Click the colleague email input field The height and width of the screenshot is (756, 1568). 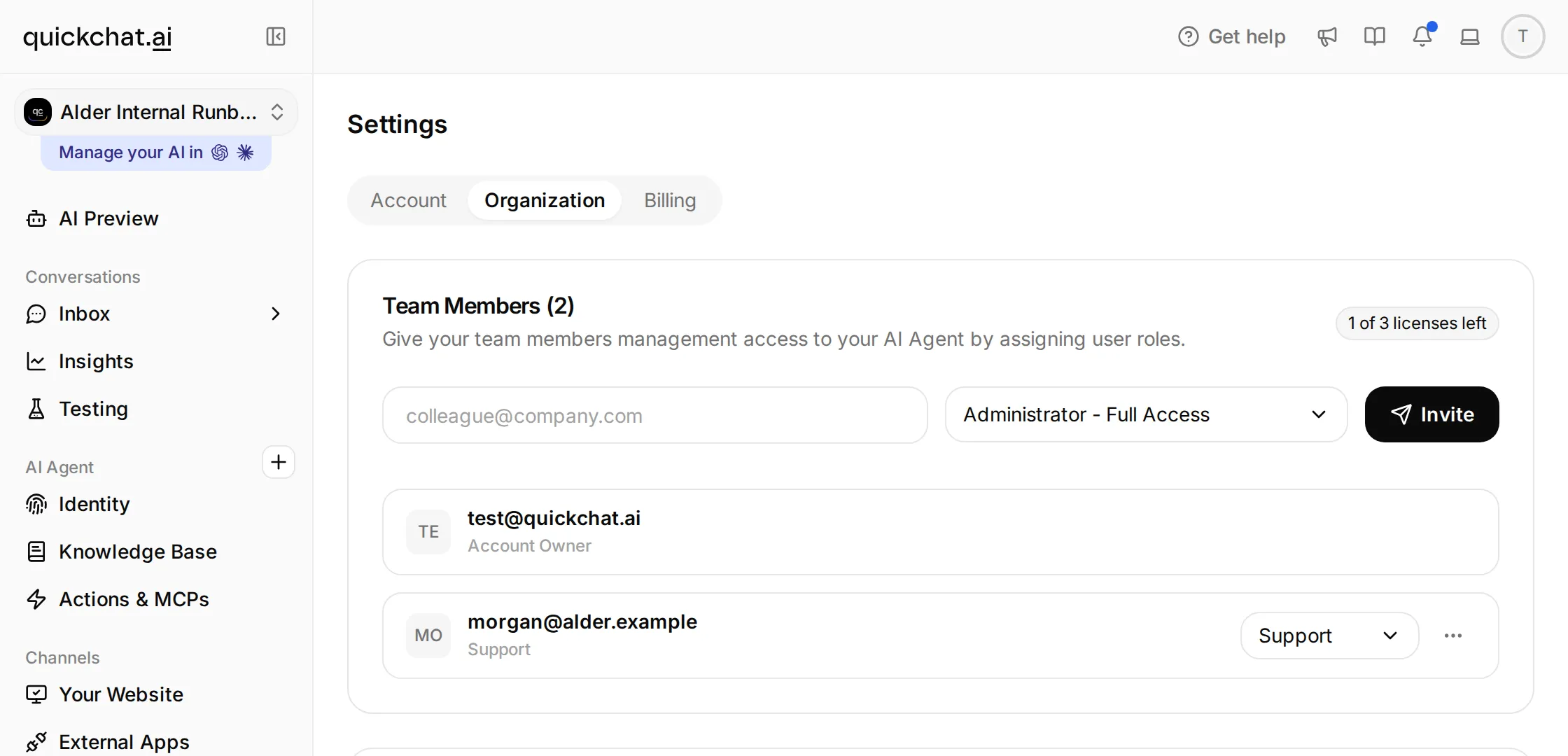[x=655, y=415]
